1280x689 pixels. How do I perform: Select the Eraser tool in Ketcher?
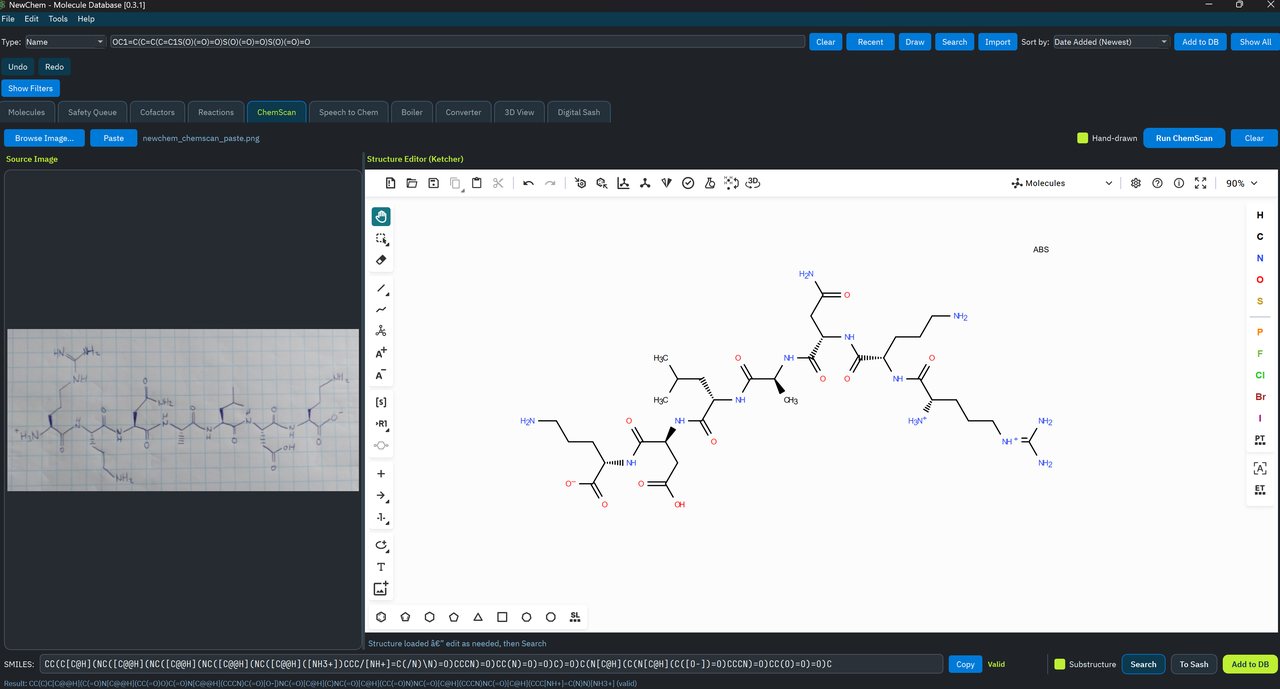380,260
